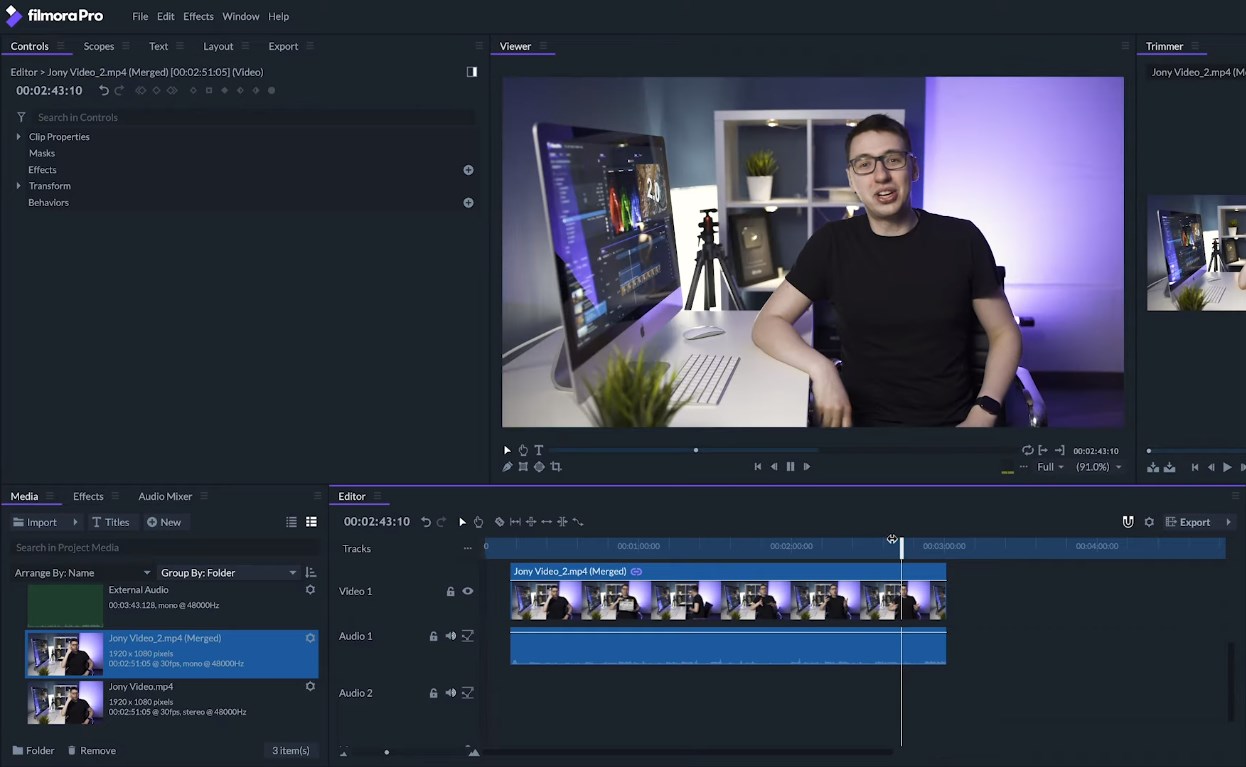Expand the Clip Properties section

coord(18,137)
